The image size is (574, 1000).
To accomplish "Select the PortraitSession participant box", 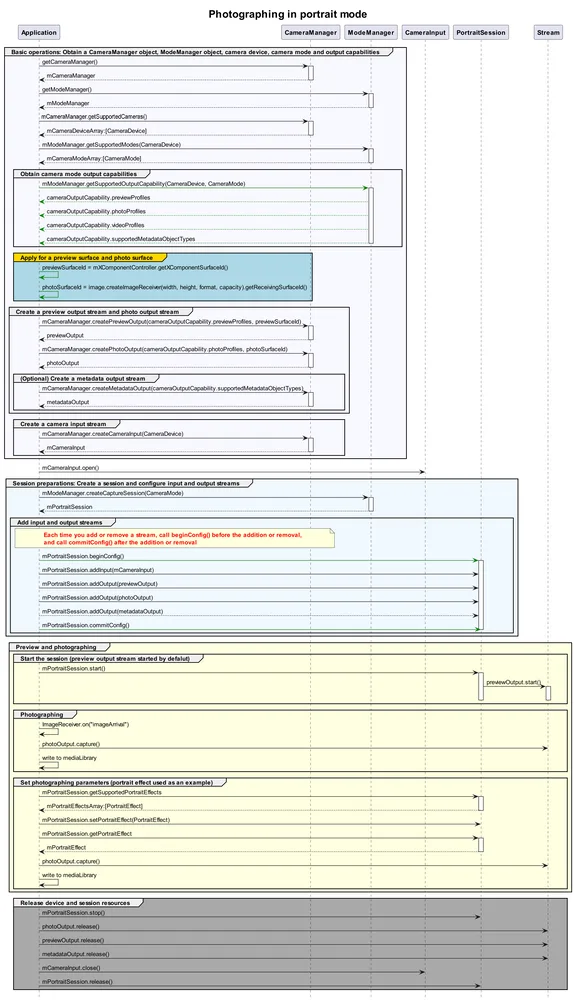I will coord(481,33).
